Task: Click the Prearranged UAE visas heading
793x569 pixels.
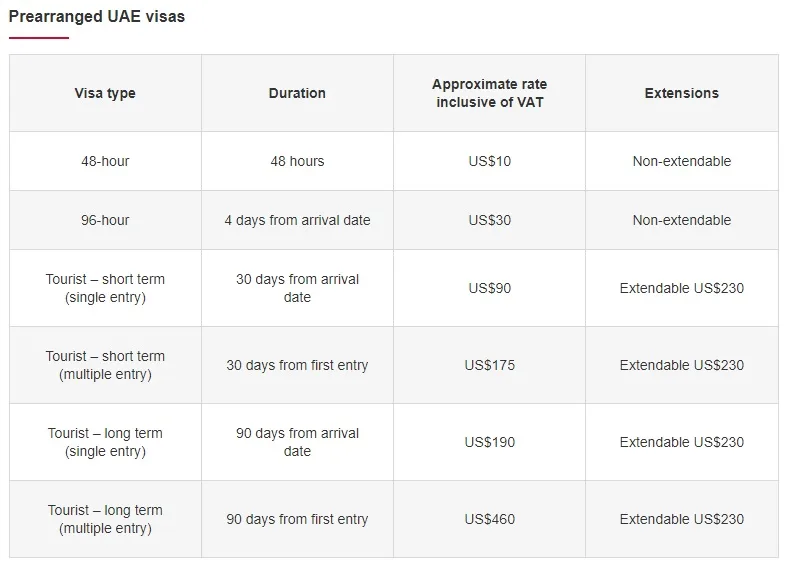Action: pyautogui.click(x=97, y=16)
